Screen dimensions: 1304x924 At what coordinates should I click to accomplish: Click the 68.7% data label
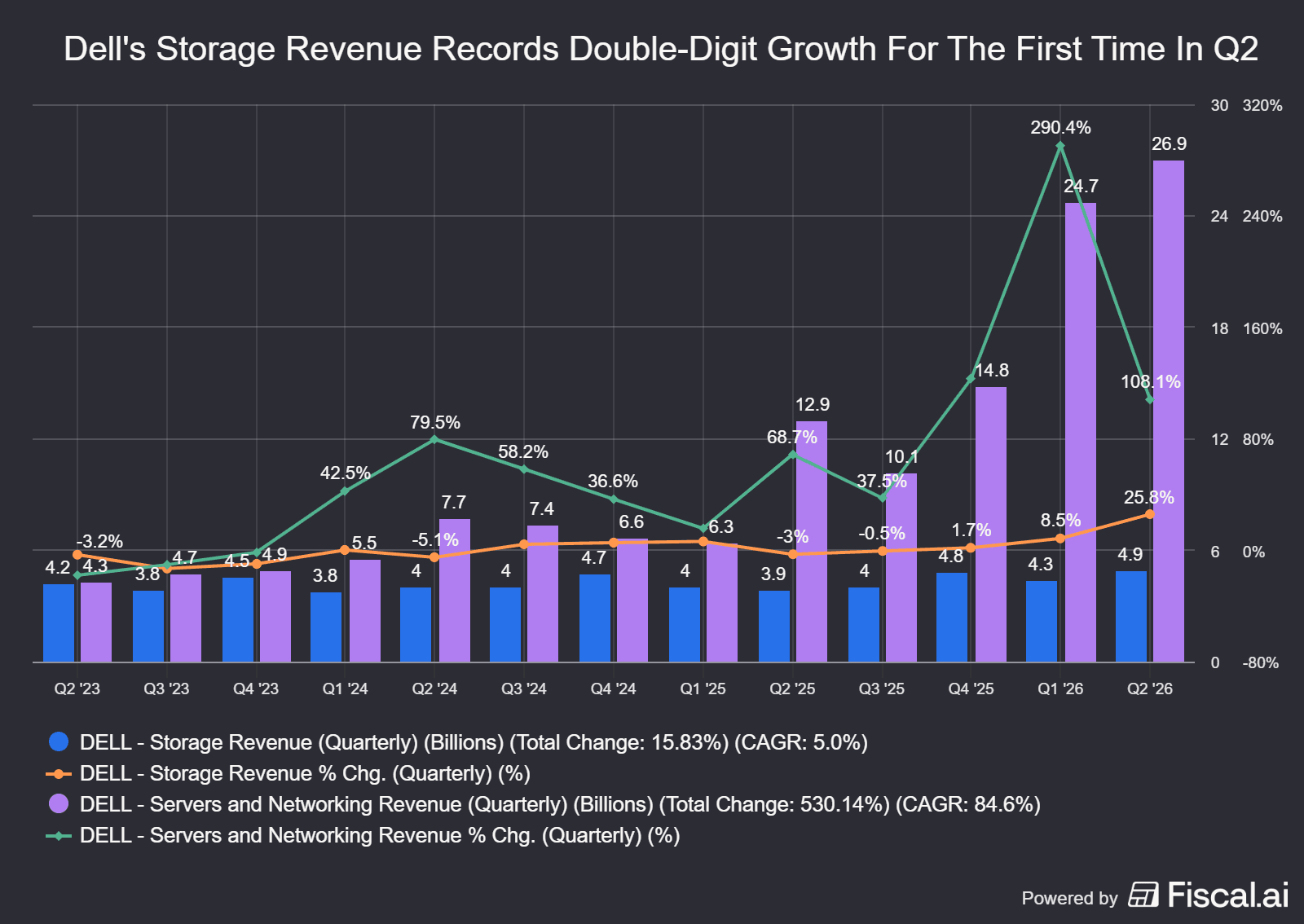pos(791,437)
